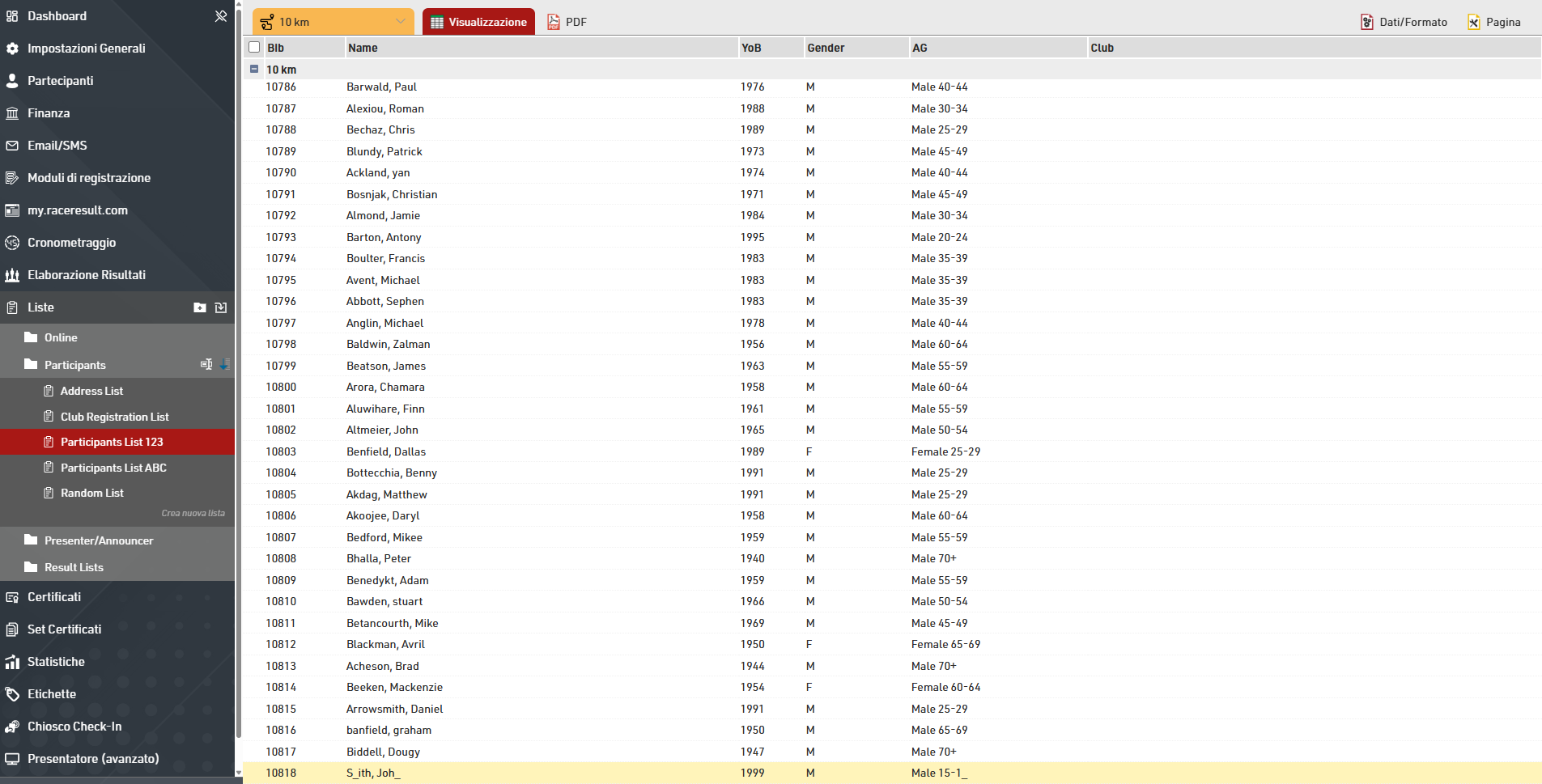This screenshot has width=1542, height=784.
Task: Click the import list icon beside Liste
Action: point(221,307)
